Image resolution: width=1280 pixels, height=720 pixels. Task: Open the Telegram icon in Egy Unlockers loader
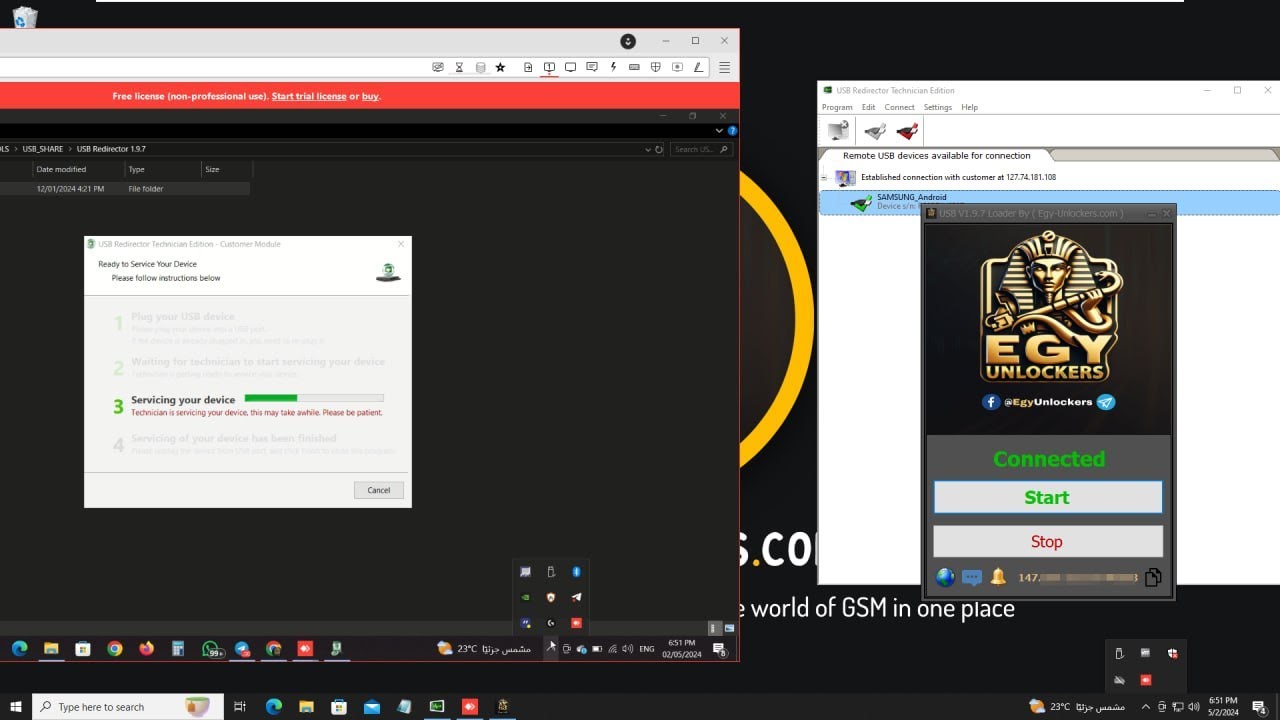point(1105,402)
